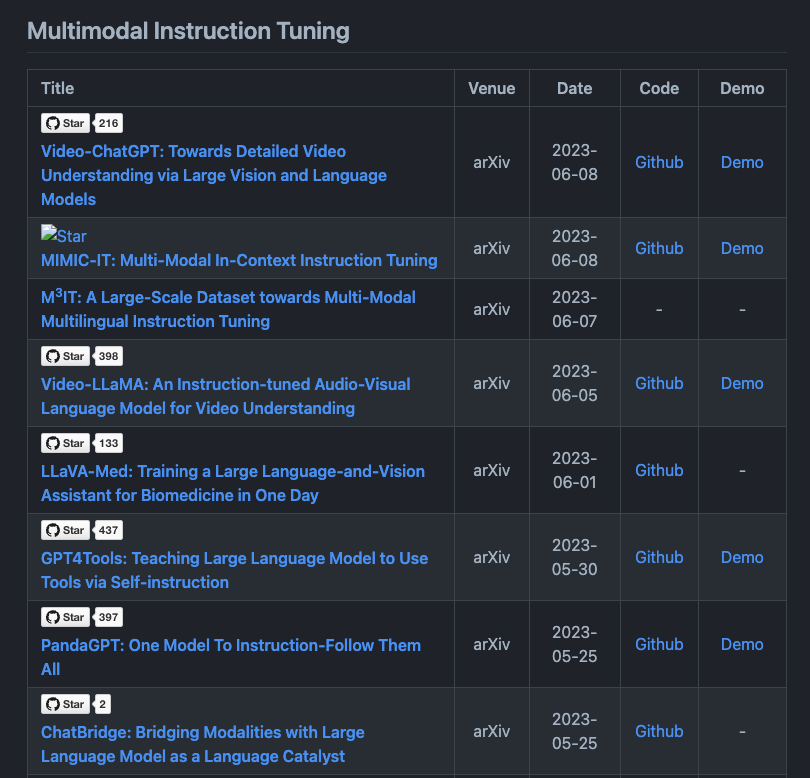Open Github link in ChatBridge row
Screen dimensions: 810x778
(659, 731)
